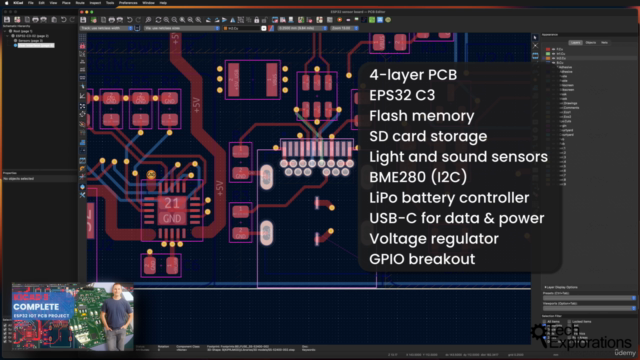The image size is (640, 360).
Task: Click the In2.Cu orange color swatch
Action: [548, 58]
